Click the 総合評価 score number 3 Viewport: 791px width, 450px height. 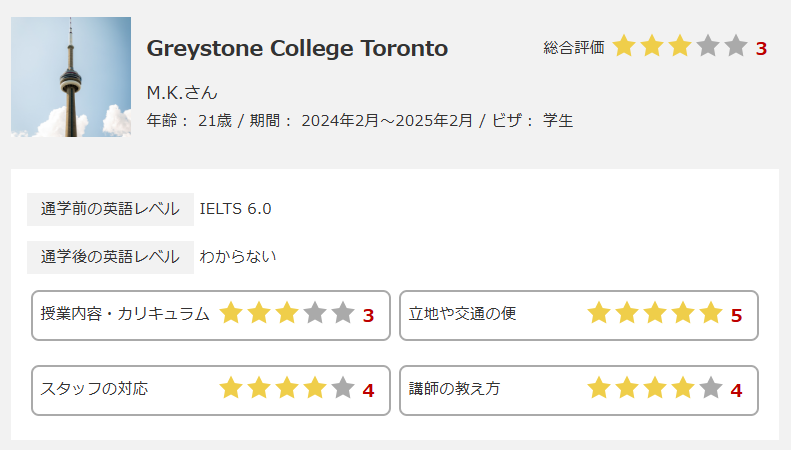761,48
